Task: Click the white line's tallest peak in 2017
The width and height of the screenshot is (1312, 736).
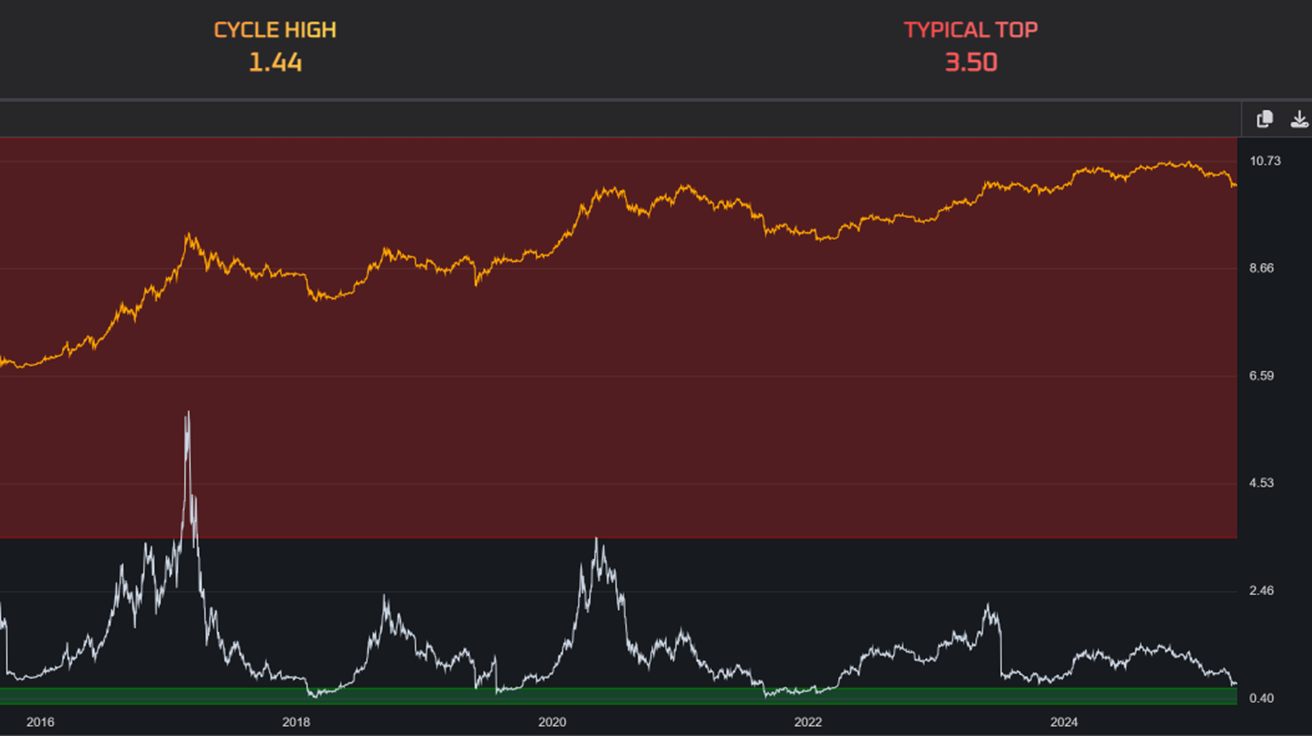Action: [x=187, y=413]
